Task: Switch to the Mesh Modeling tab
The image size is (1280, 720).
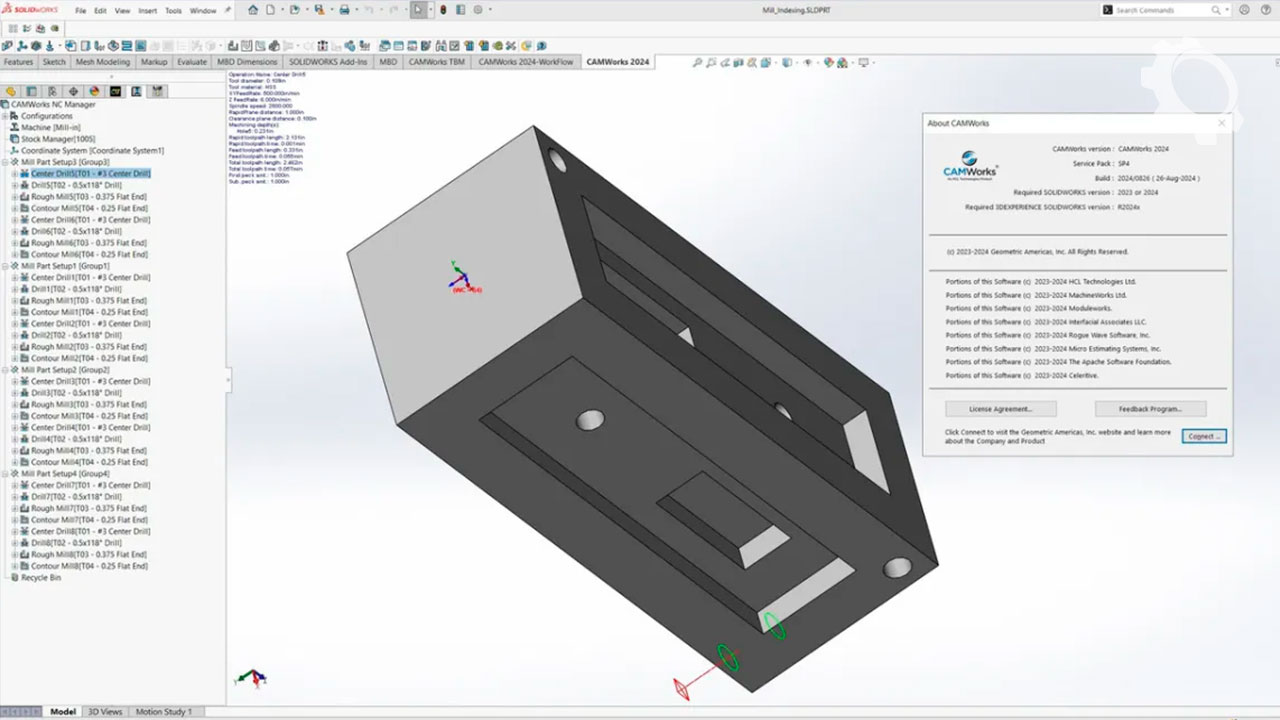Action: [103, 62]
